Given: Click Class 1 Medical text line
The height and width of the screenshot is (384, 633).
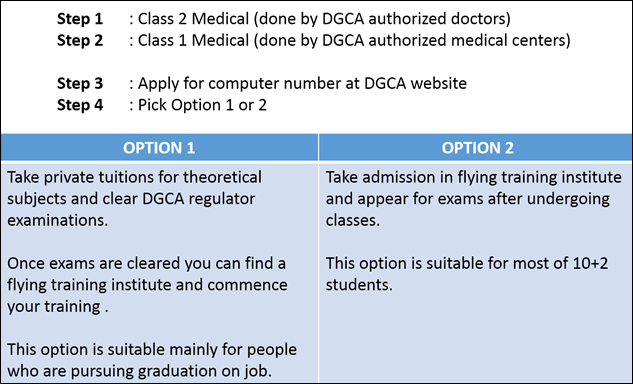Looking at the screenshot, I should (x=350, y=40).
